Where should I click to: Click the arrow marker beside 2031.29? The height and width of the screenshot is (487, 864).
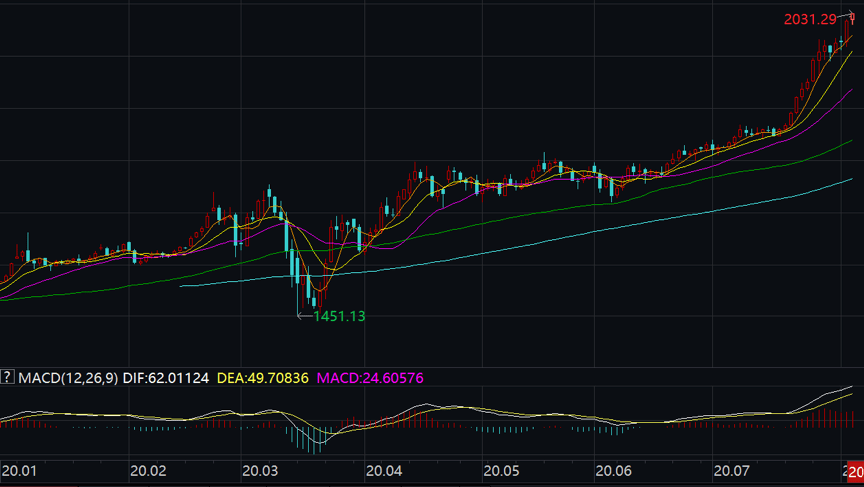(x=846, y=16)
